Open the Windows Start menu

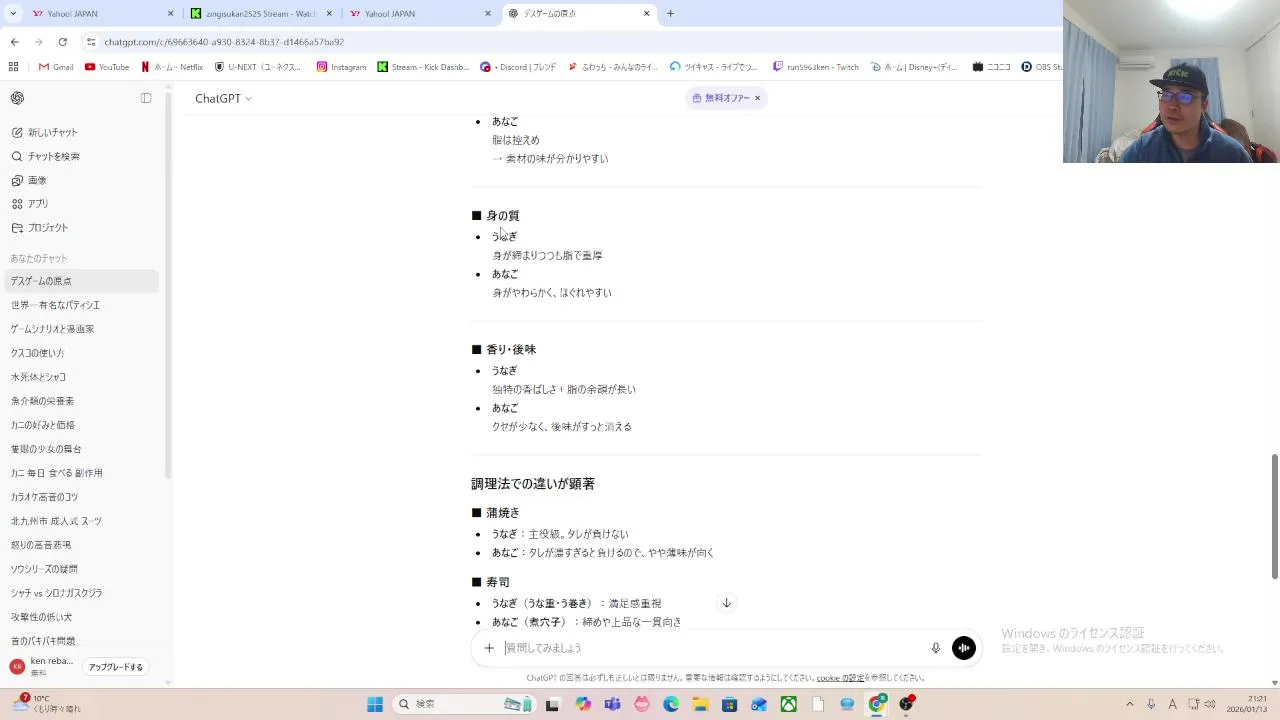pyautogui.click(x=375, y=704)
